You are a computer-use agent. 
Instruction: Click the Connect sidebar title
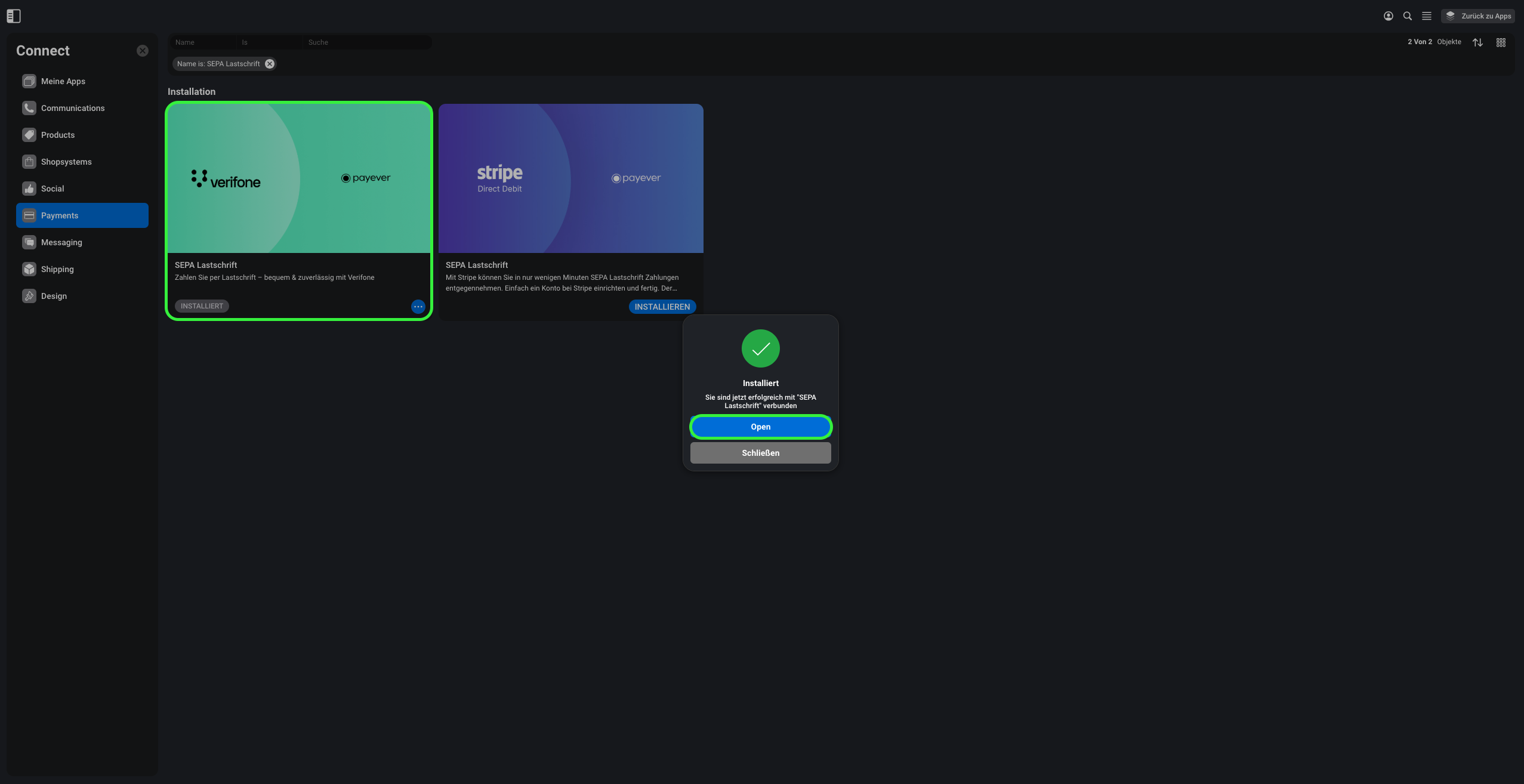point(43,51)
